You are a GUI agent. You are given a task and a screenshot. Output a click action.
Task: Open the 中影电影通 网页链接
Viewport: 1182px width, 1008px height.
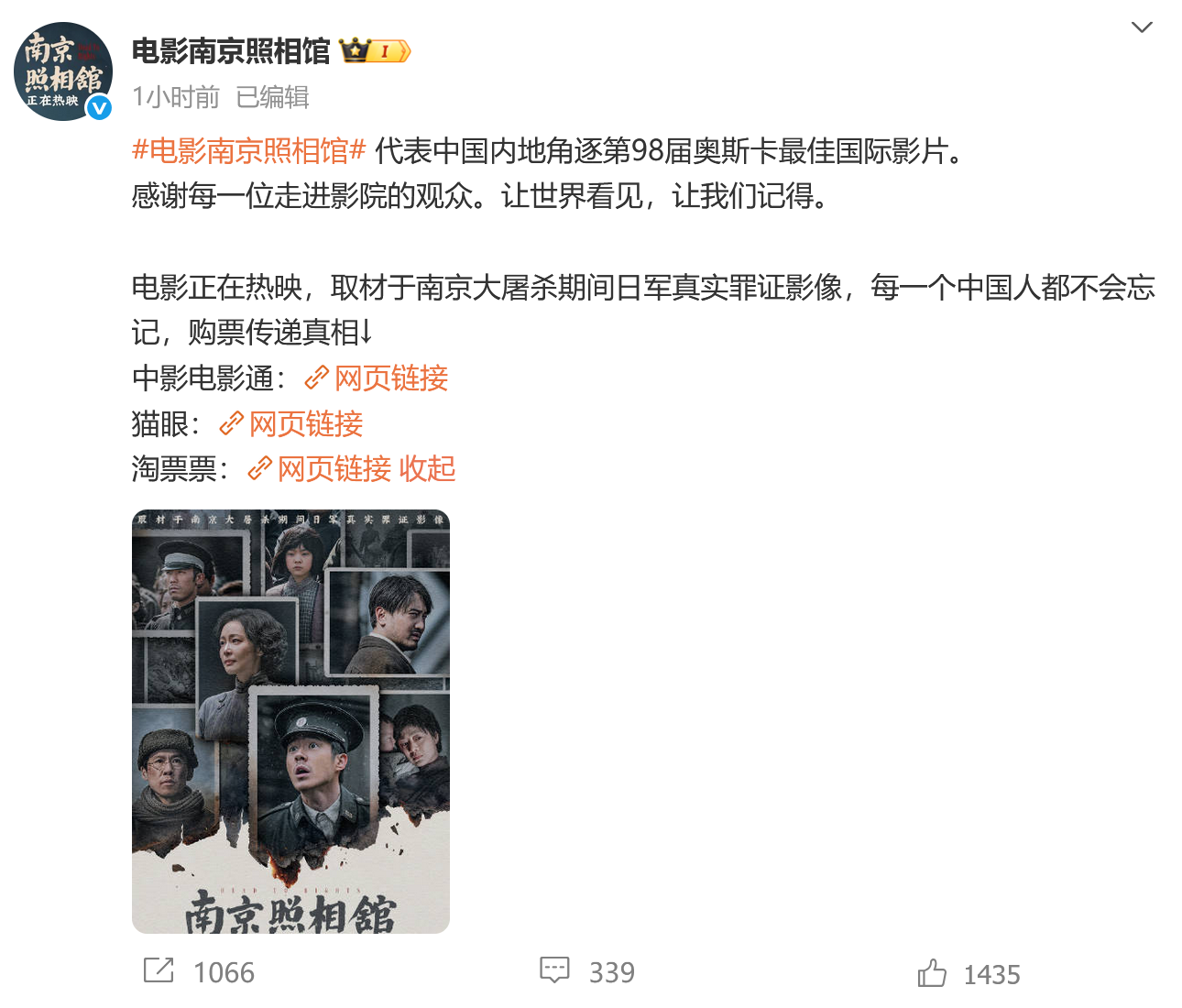391,378
